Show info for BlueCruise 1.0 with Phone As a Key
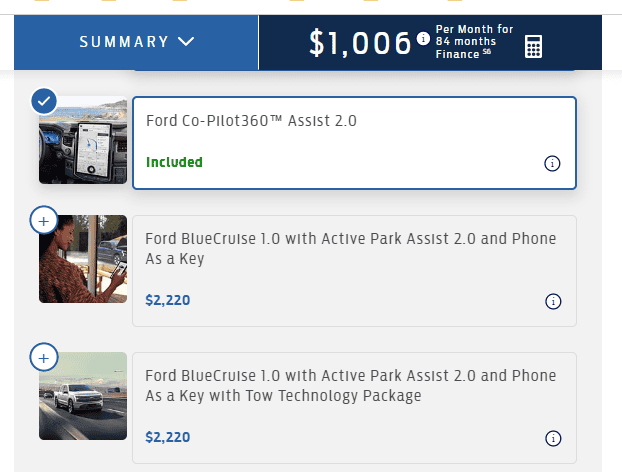The image size is (622, 472). coord(553,301)
